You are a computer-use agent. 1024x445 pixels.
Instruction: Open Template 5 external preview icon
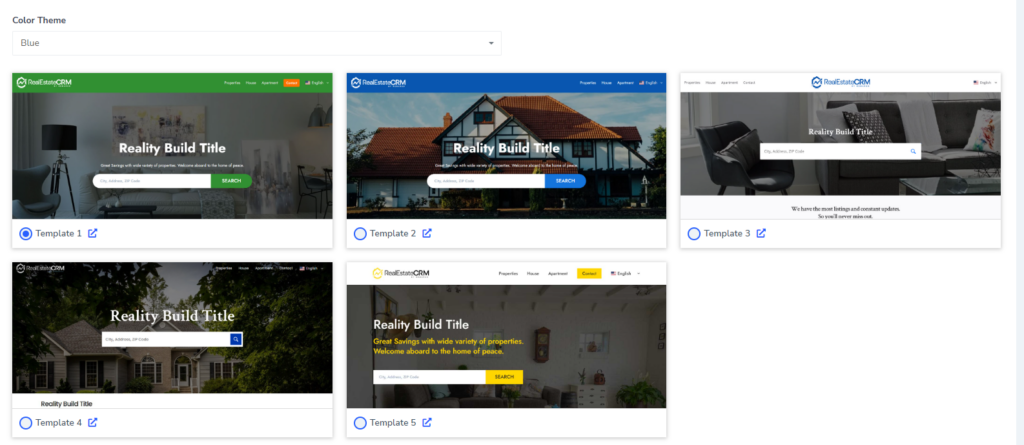427,422
